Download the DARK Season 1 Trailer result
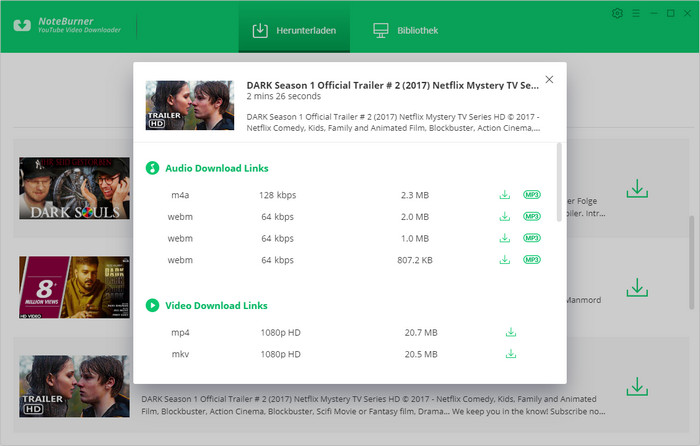This screenshot has width=700, height=446. (x=637, y=387)
